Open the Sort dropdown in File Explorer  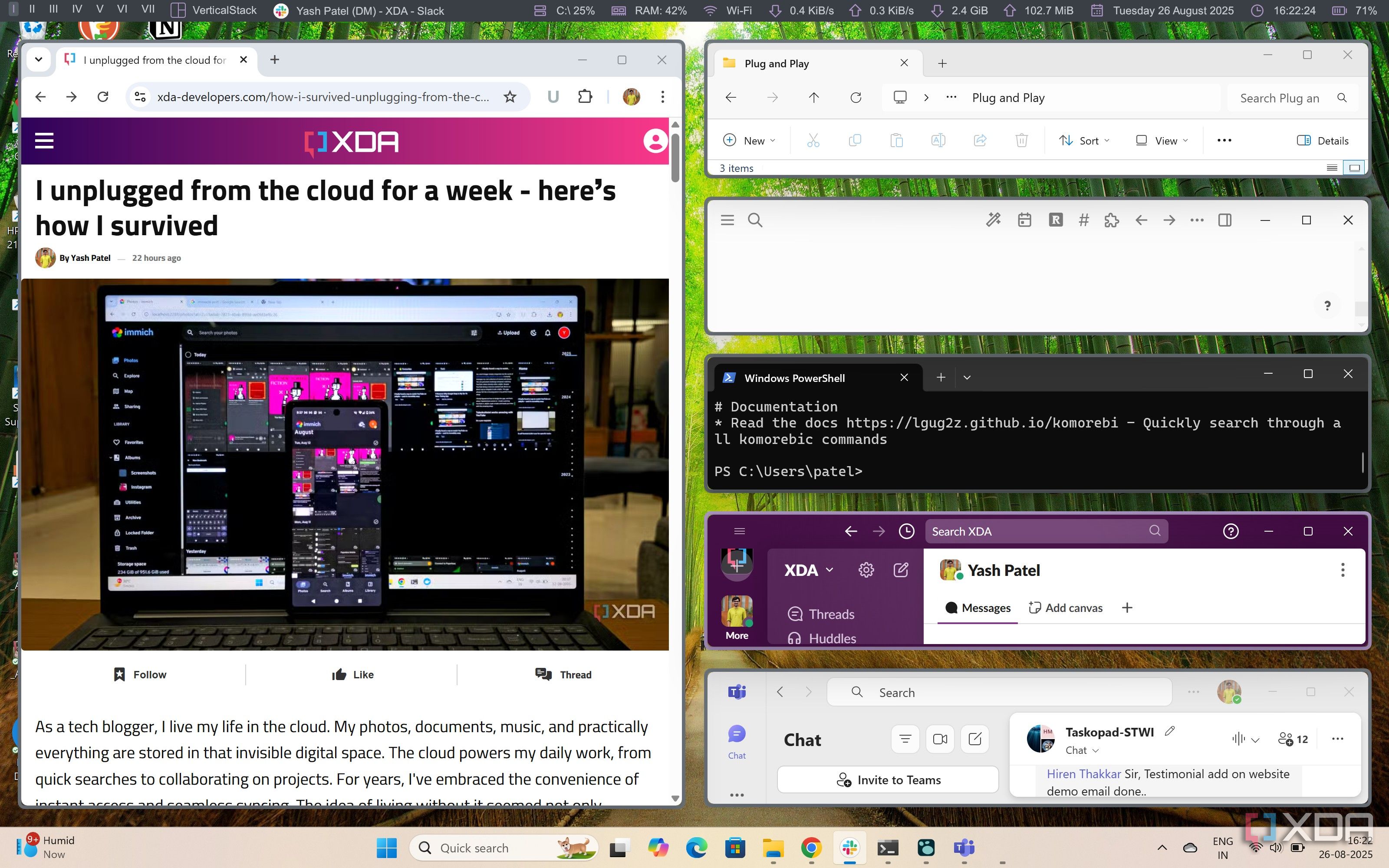coord(1084,141)
